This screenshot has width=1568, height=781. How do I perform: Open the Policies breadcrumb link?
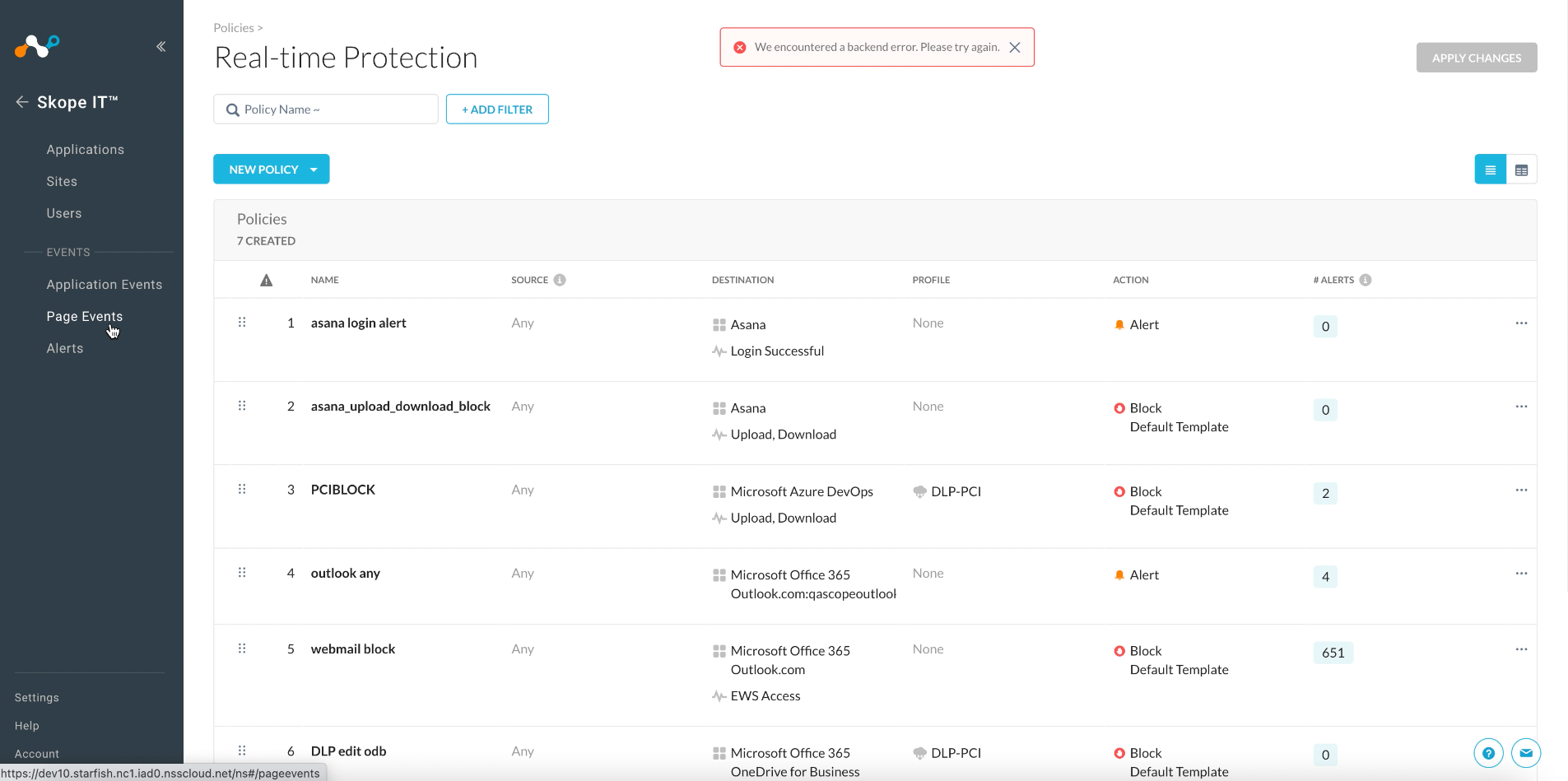point(233,27)
